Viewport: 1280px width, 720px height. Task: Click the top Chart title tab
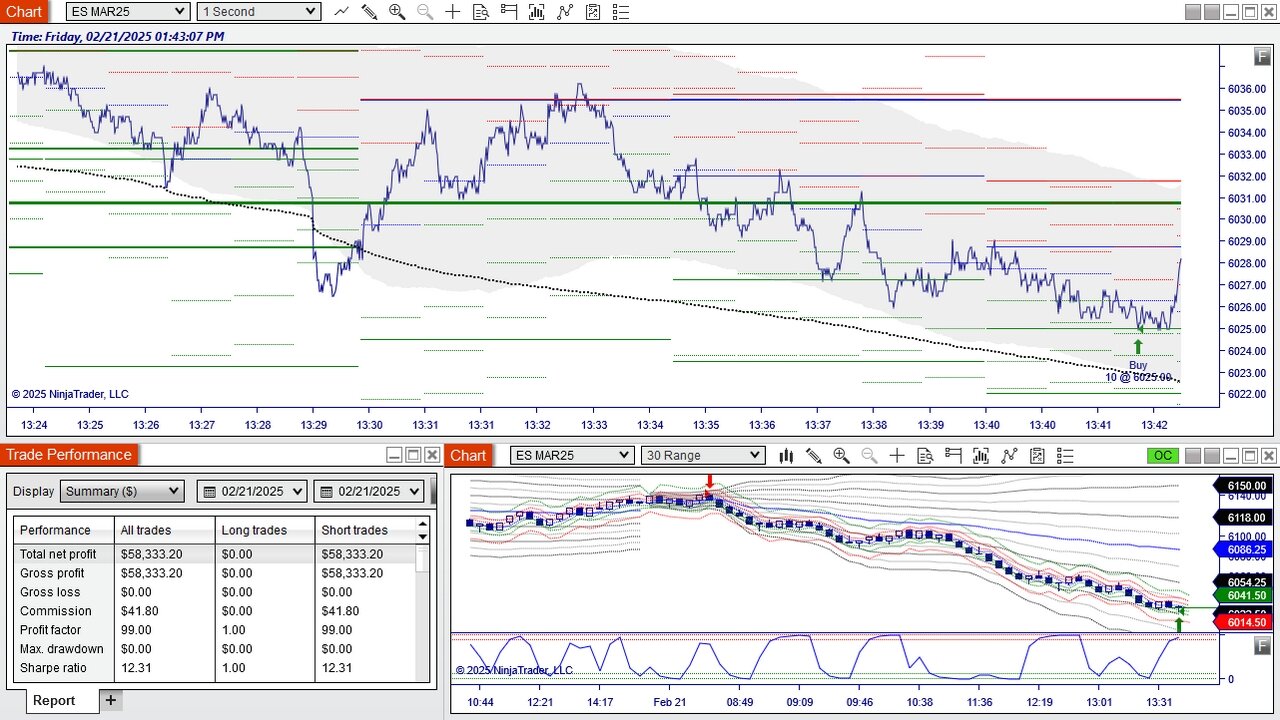click(x=24, y=12)
